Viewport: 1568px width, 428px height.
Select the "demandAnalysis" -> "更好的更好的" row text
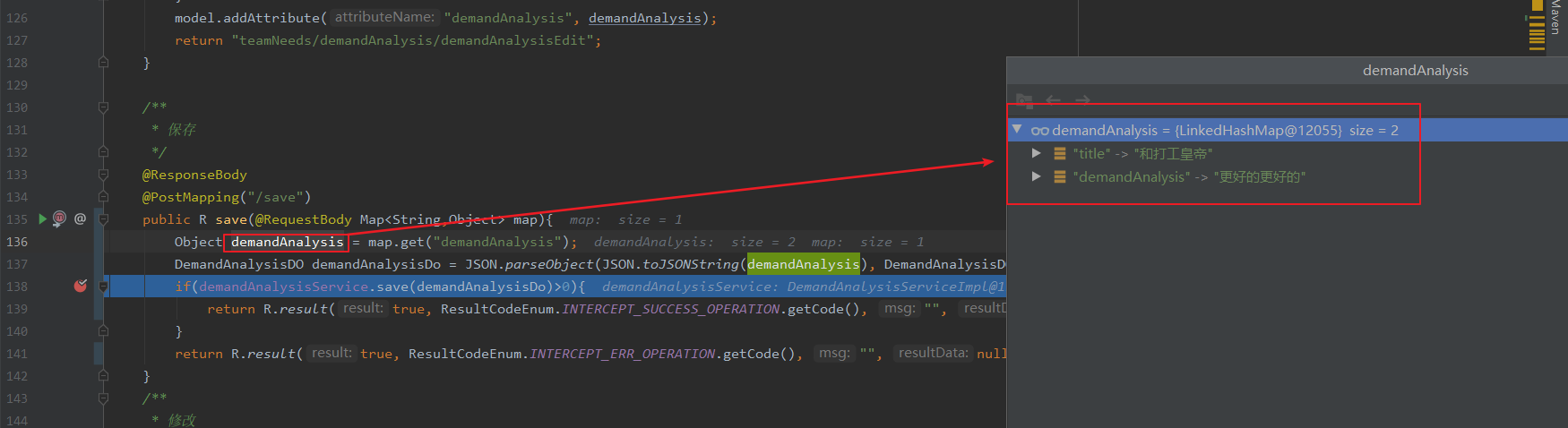point(1188,177)
